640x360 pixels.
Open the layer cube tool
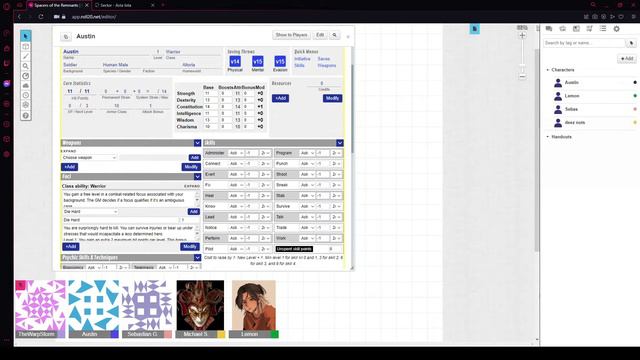pyautogui.click(x=26, y=47)
